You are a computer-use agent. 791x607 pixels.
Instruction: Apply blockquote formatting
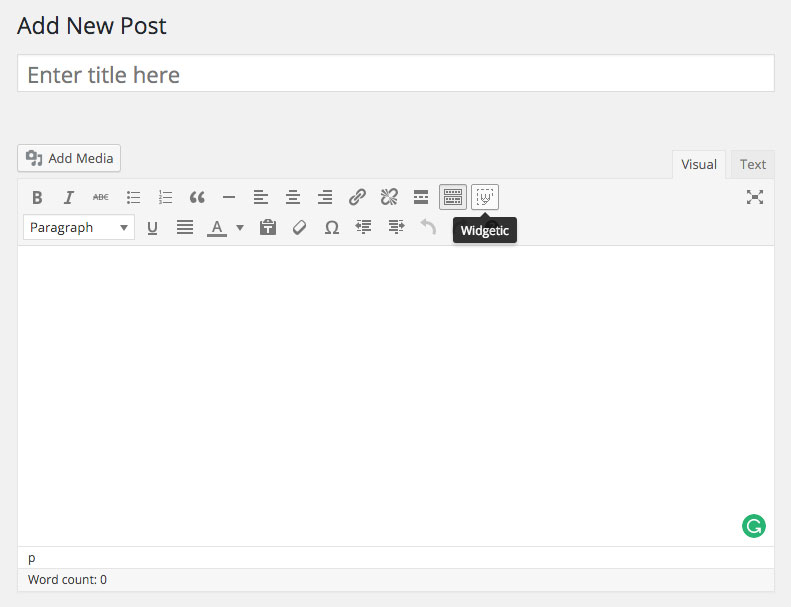tap(197, 197)
